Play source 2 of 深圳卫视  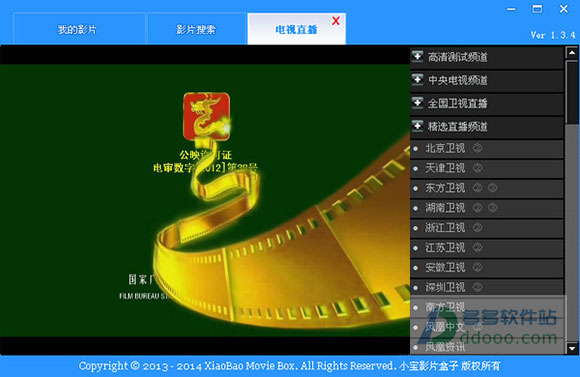coord(478,287)
